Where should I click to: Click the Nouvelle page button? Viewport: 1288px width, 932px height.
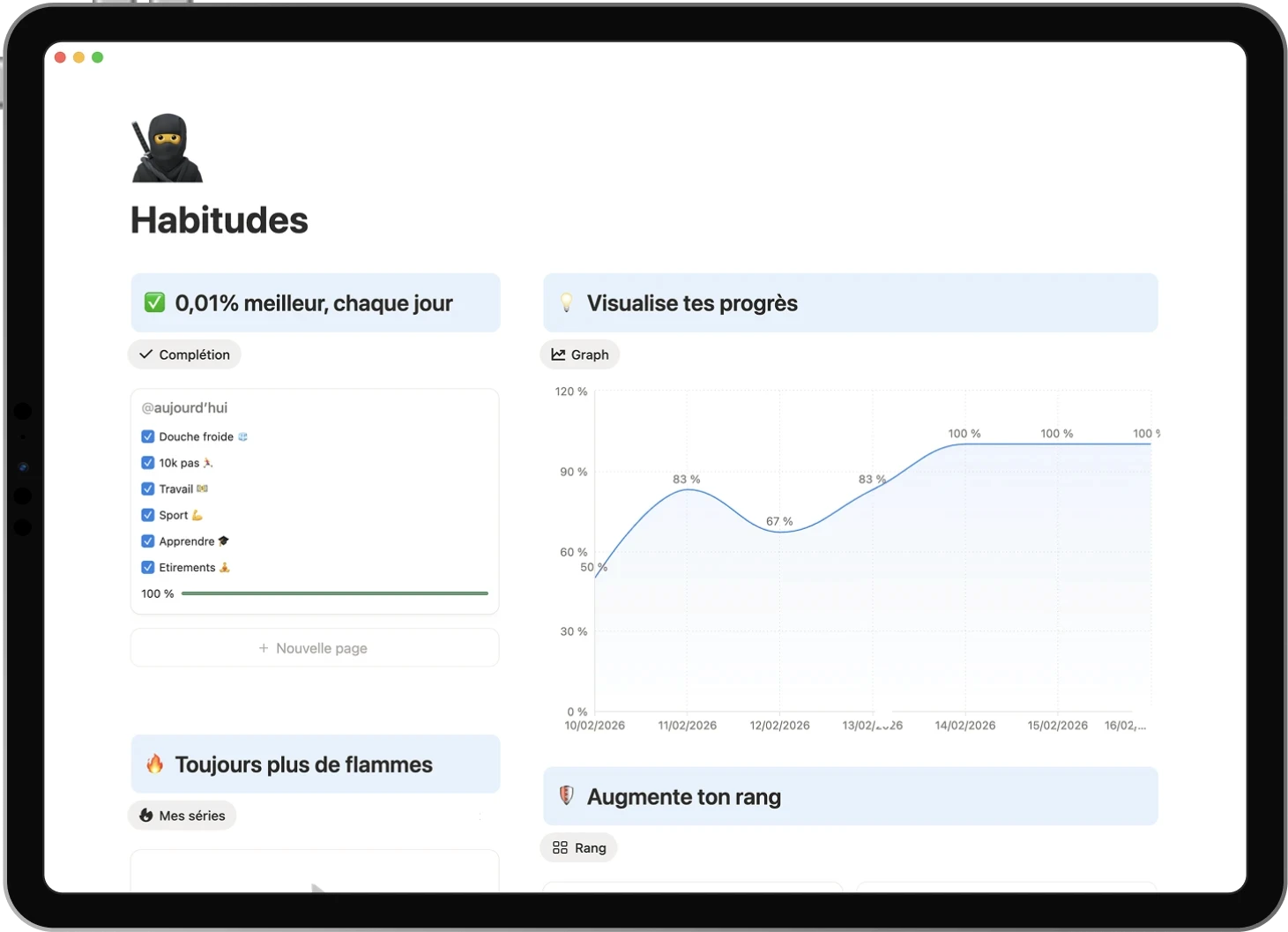(x=314, y=647)
